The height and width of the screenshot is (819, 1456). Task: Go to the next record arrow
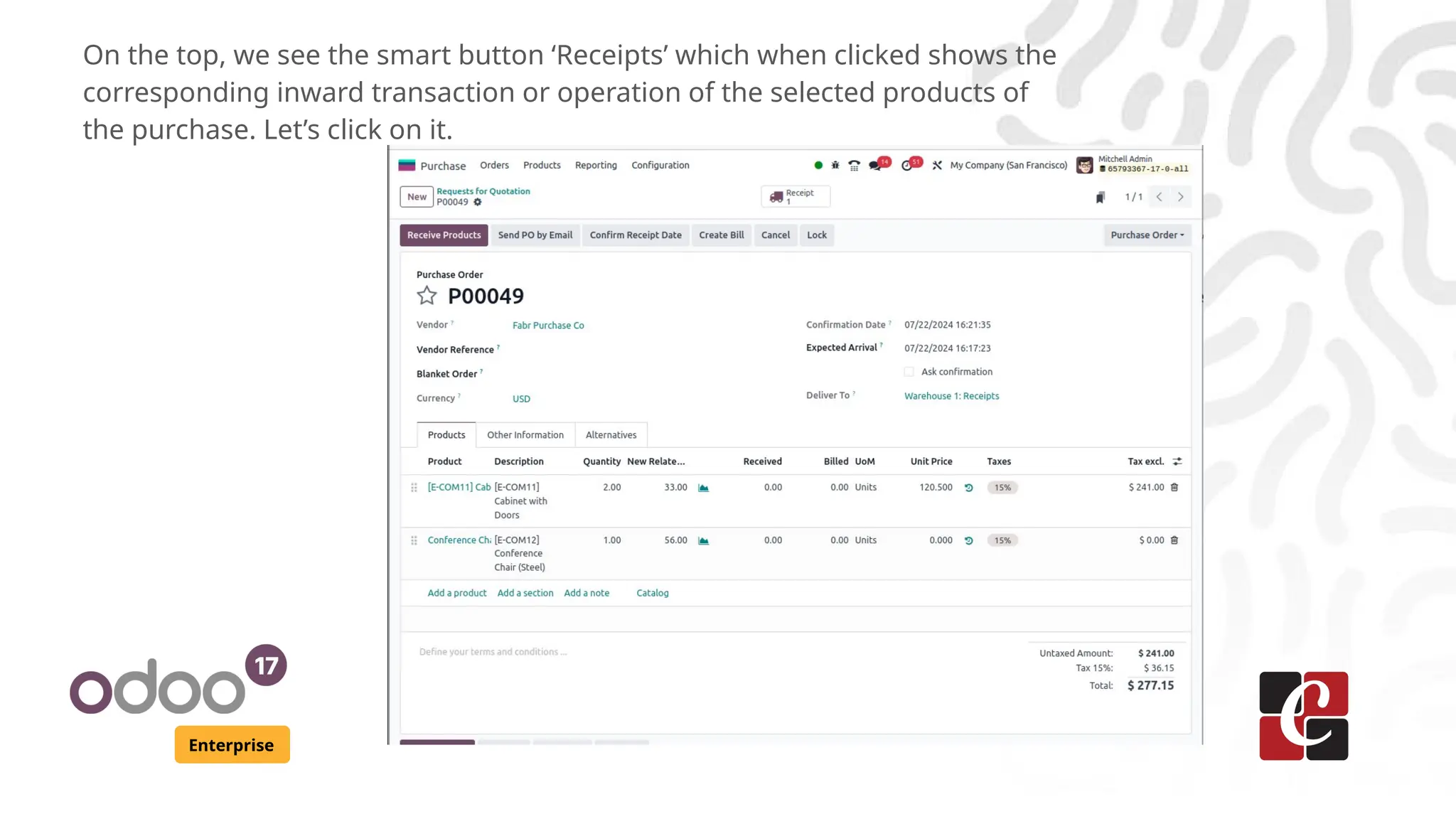(x=1181, y=197)
